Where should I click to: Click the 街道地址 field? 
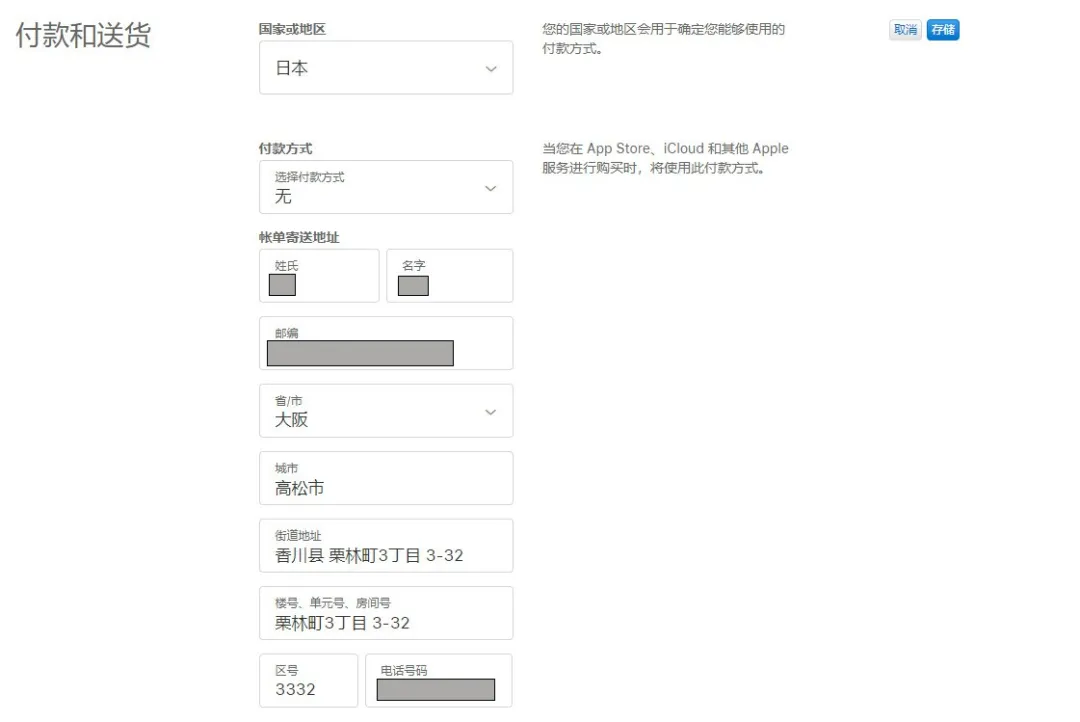tap(386, 546)
